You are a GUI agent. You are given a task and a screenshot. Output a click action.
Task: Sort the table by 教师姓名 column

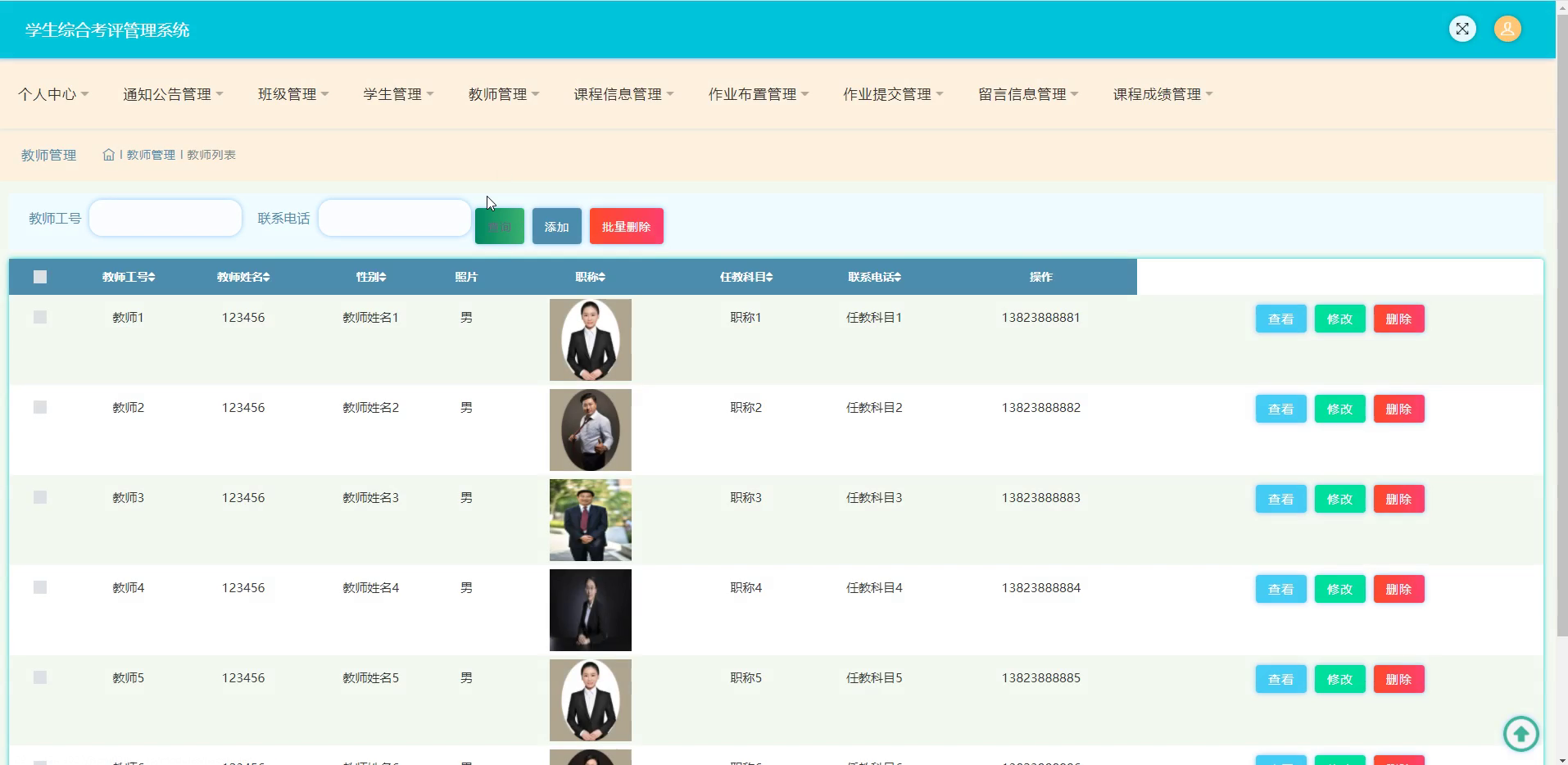tap(243, 277)
